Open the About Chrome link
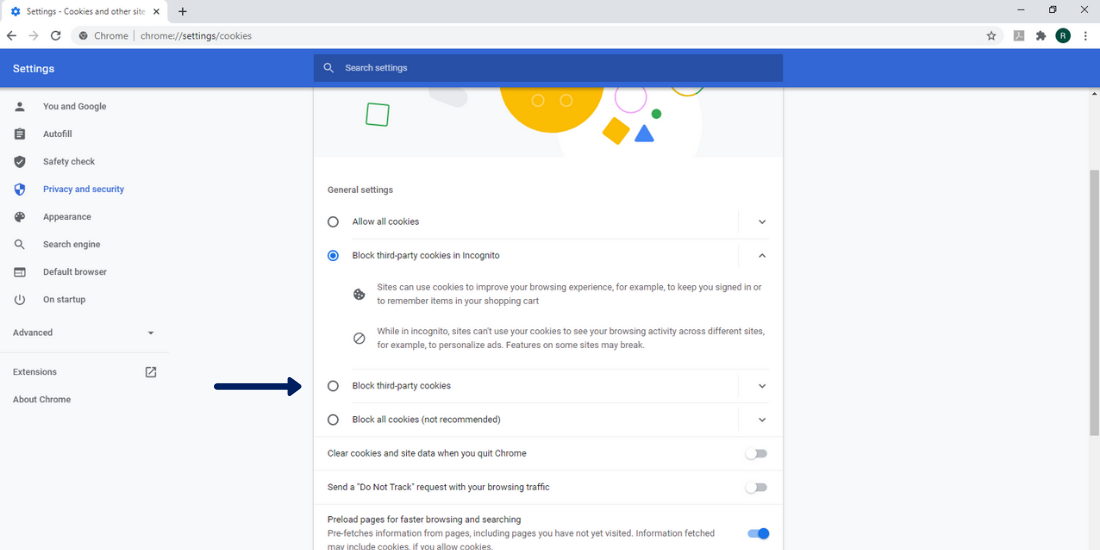Screen dimensions: 1100x550 pyautogui.click(x=42, y=400)
